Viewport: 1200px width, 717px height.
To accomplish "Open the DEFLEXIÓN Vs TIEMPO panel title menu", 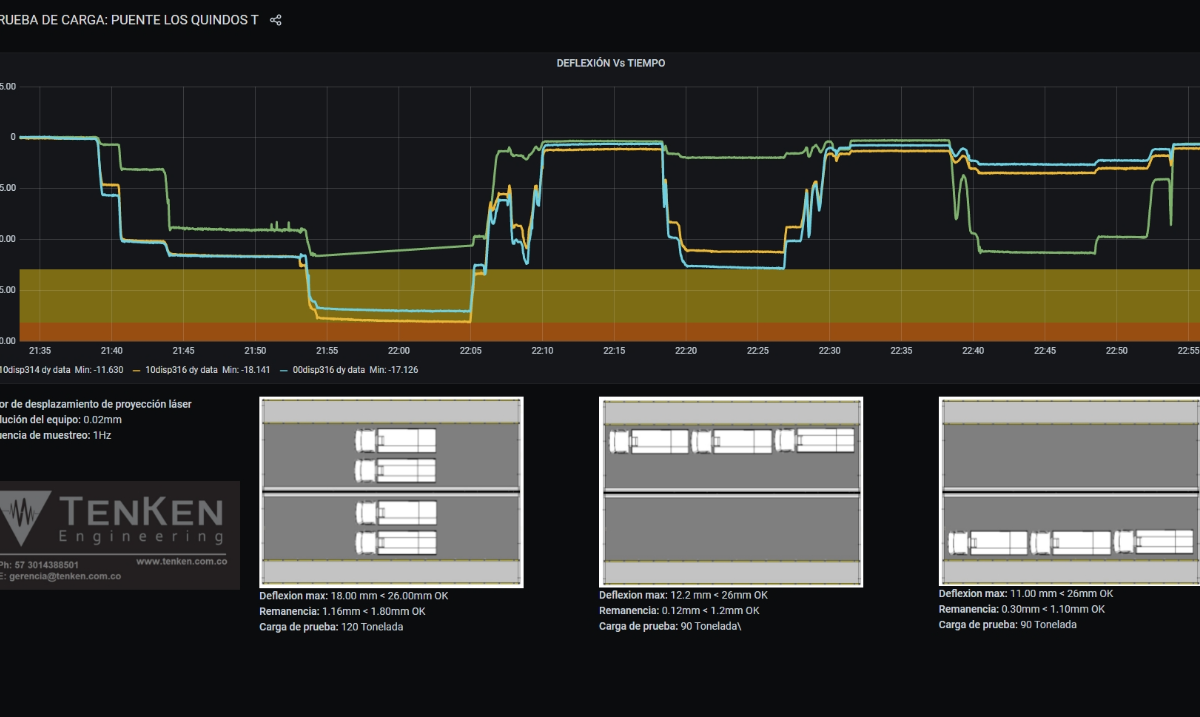I will coord(611,63).
